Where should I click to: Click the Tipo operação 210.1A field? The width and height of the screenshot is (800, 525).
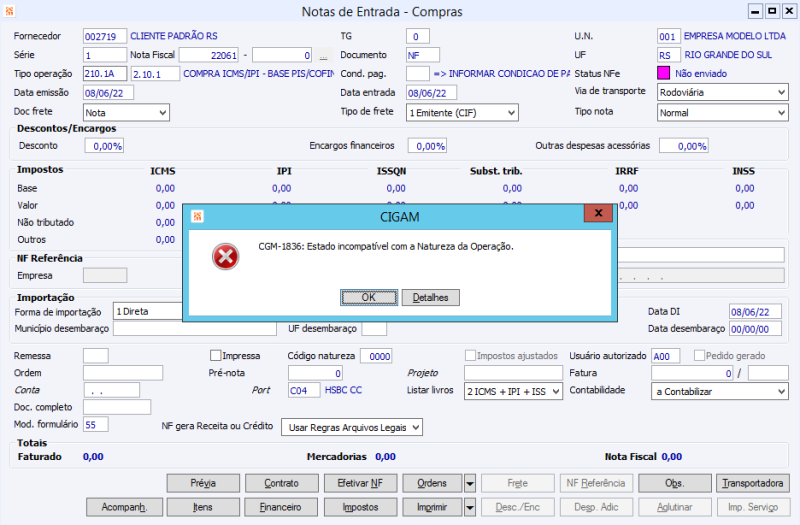pyautogui.click(x=105, y=73)
